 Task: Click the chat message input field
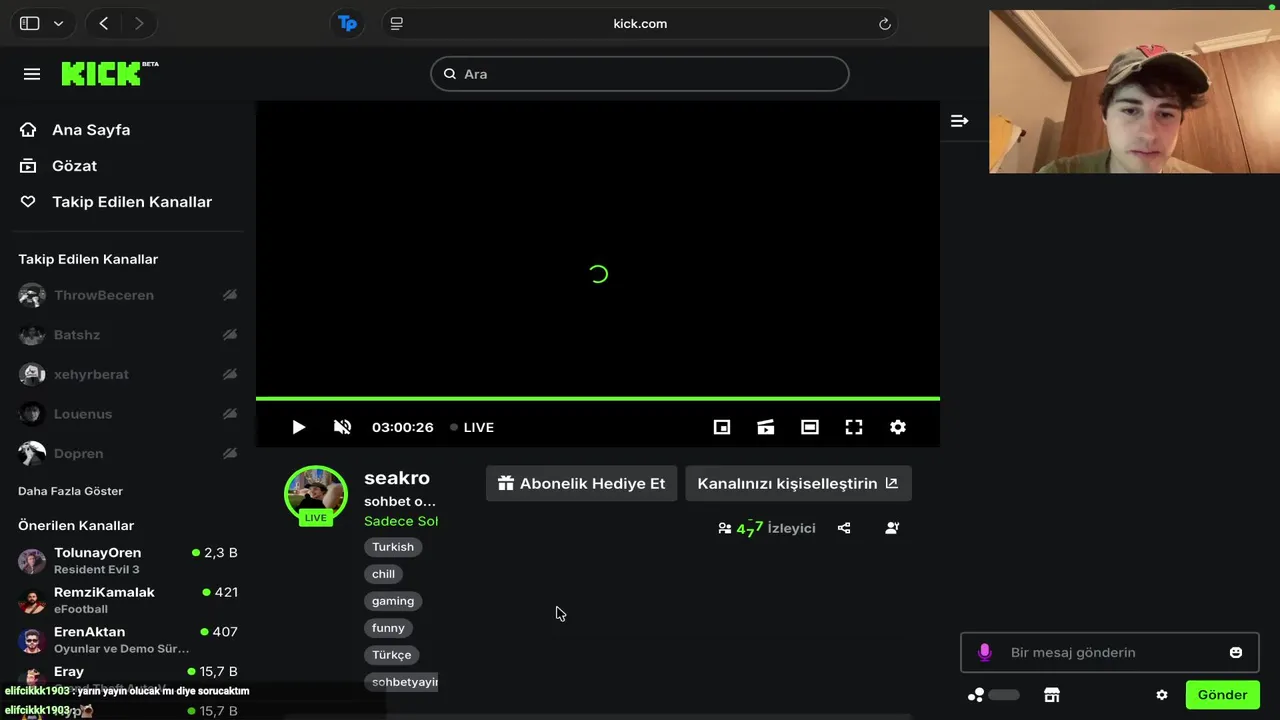tap(1109, 653)
